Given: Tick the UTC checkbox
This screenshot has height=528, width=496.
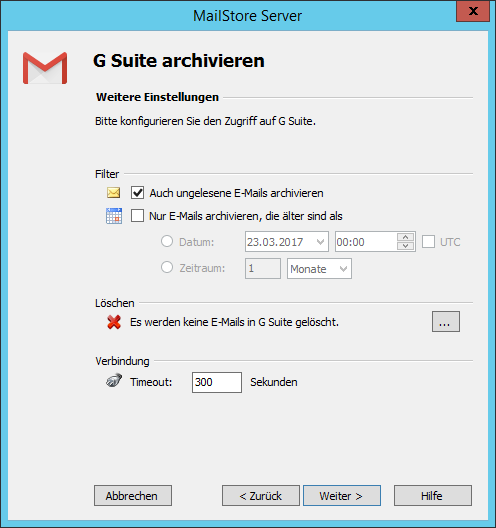Looking at the screenshot, I should (x=428, y=242).
